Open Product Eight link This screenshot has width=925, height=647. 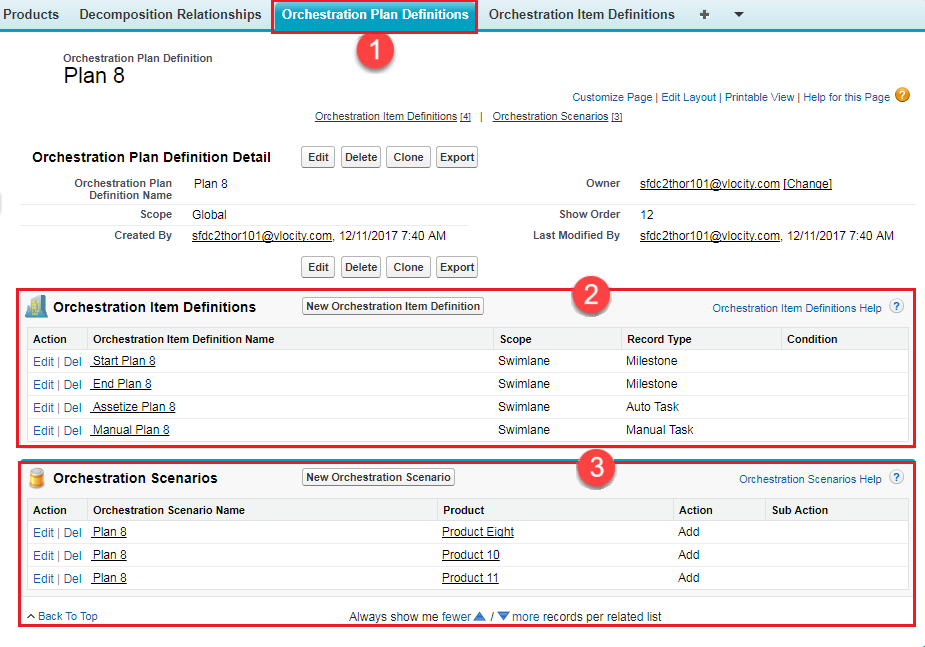478,532
